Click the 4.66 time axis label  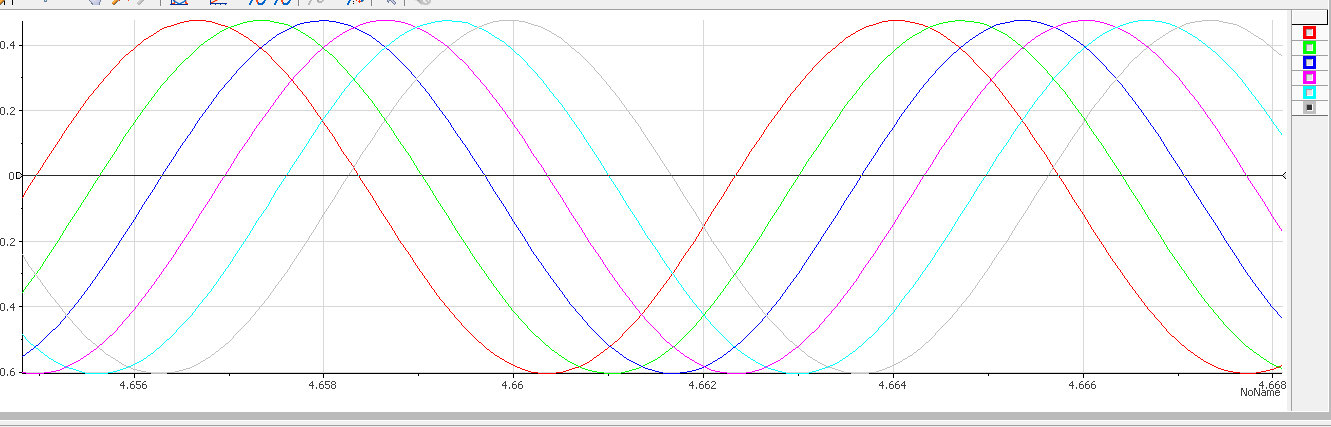click(513, 385)
